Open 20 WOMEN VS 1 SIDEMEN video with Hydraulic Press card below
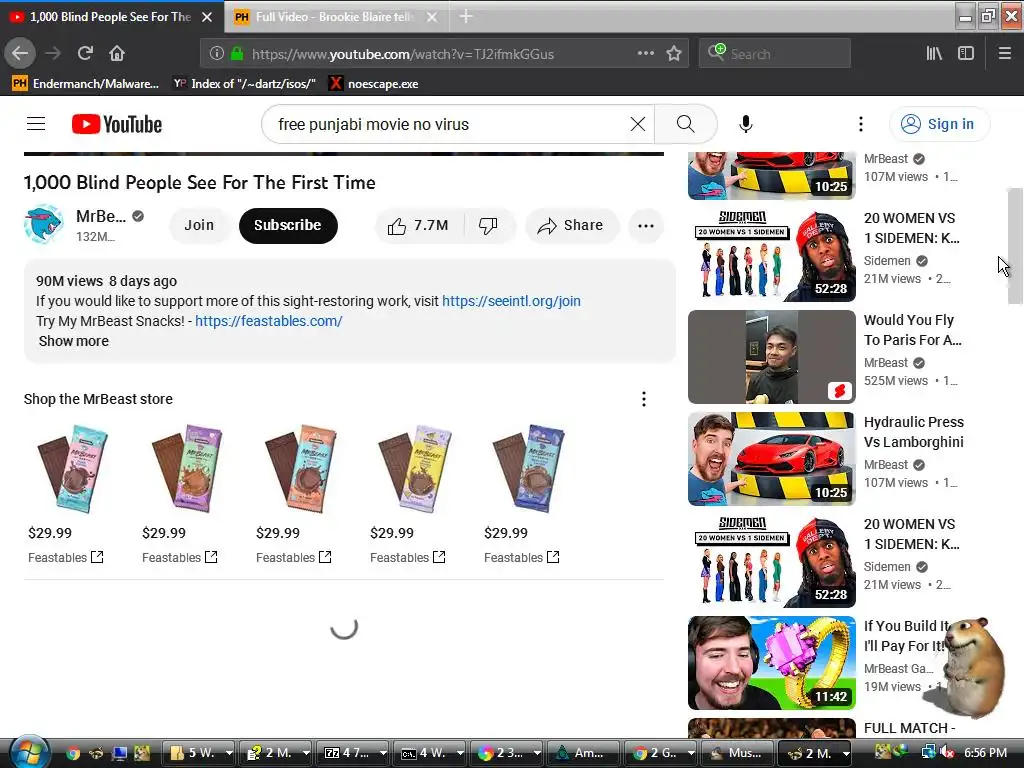The image size is (1024, 768). (x=772, y=255)
